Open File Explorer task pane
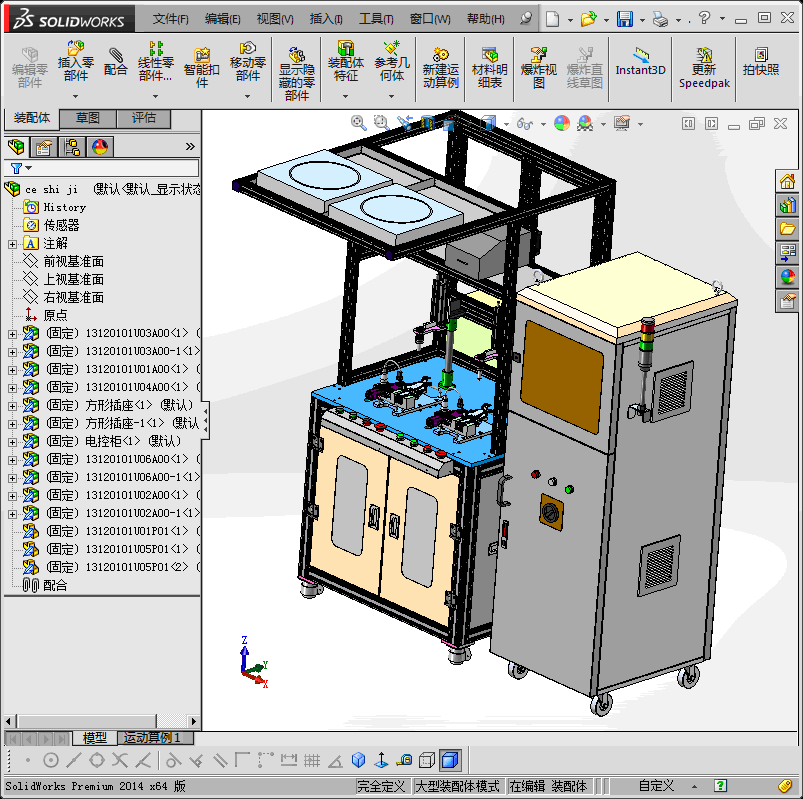803x799 pixels. tap(787, 229)
